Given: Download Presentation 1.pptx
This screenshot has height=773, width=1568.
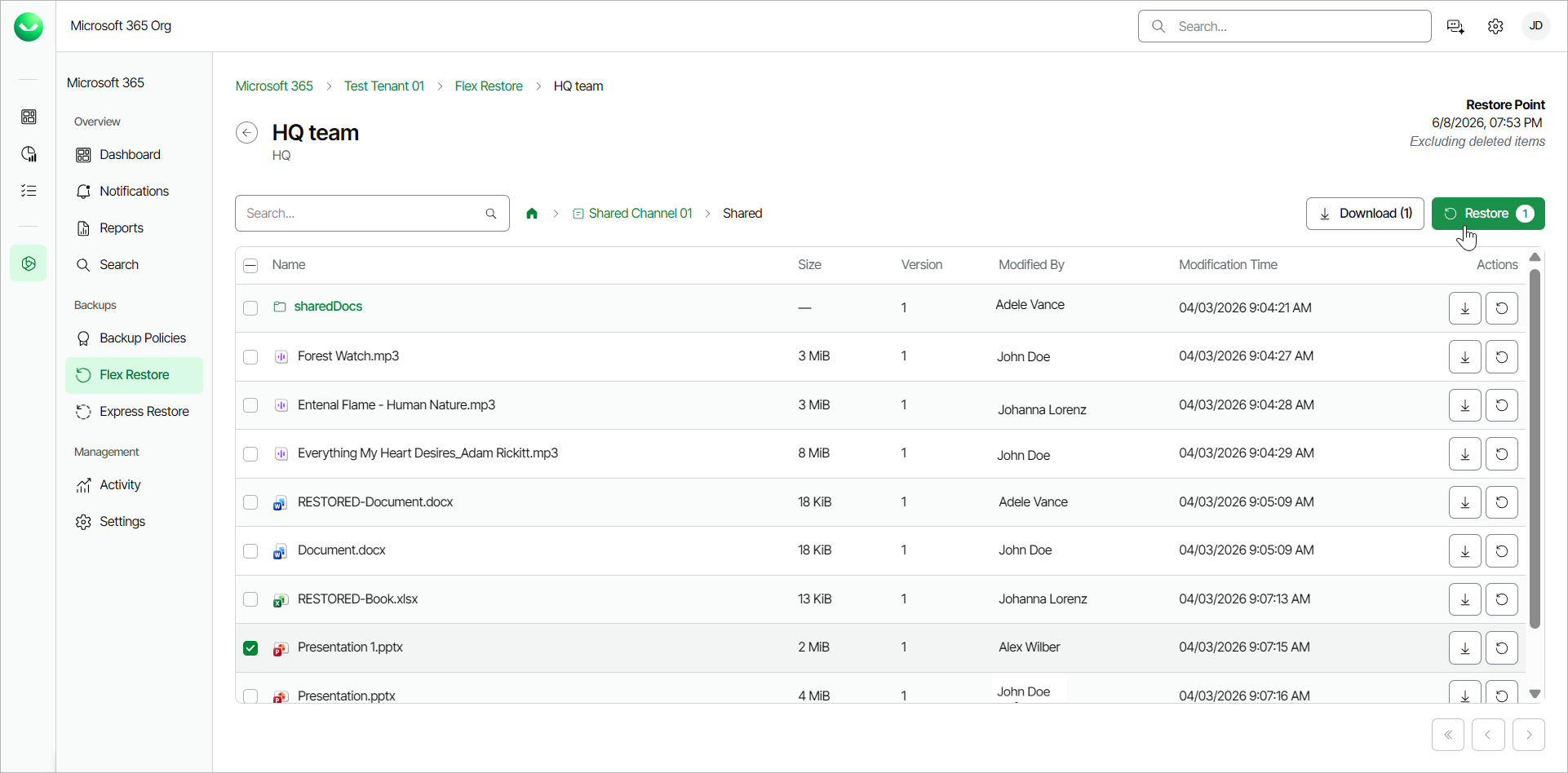Looking at the screenshot, I should 1465,647.
